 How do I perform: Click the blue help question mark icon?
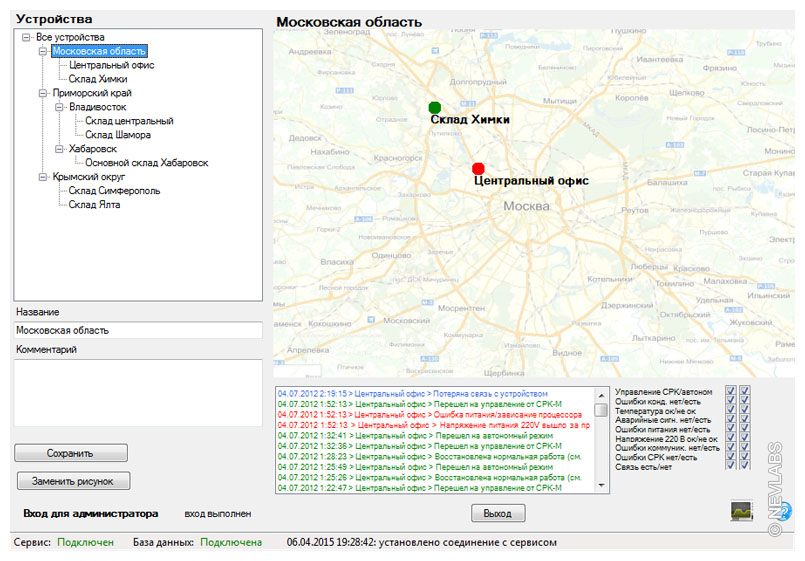pos(786,510)
